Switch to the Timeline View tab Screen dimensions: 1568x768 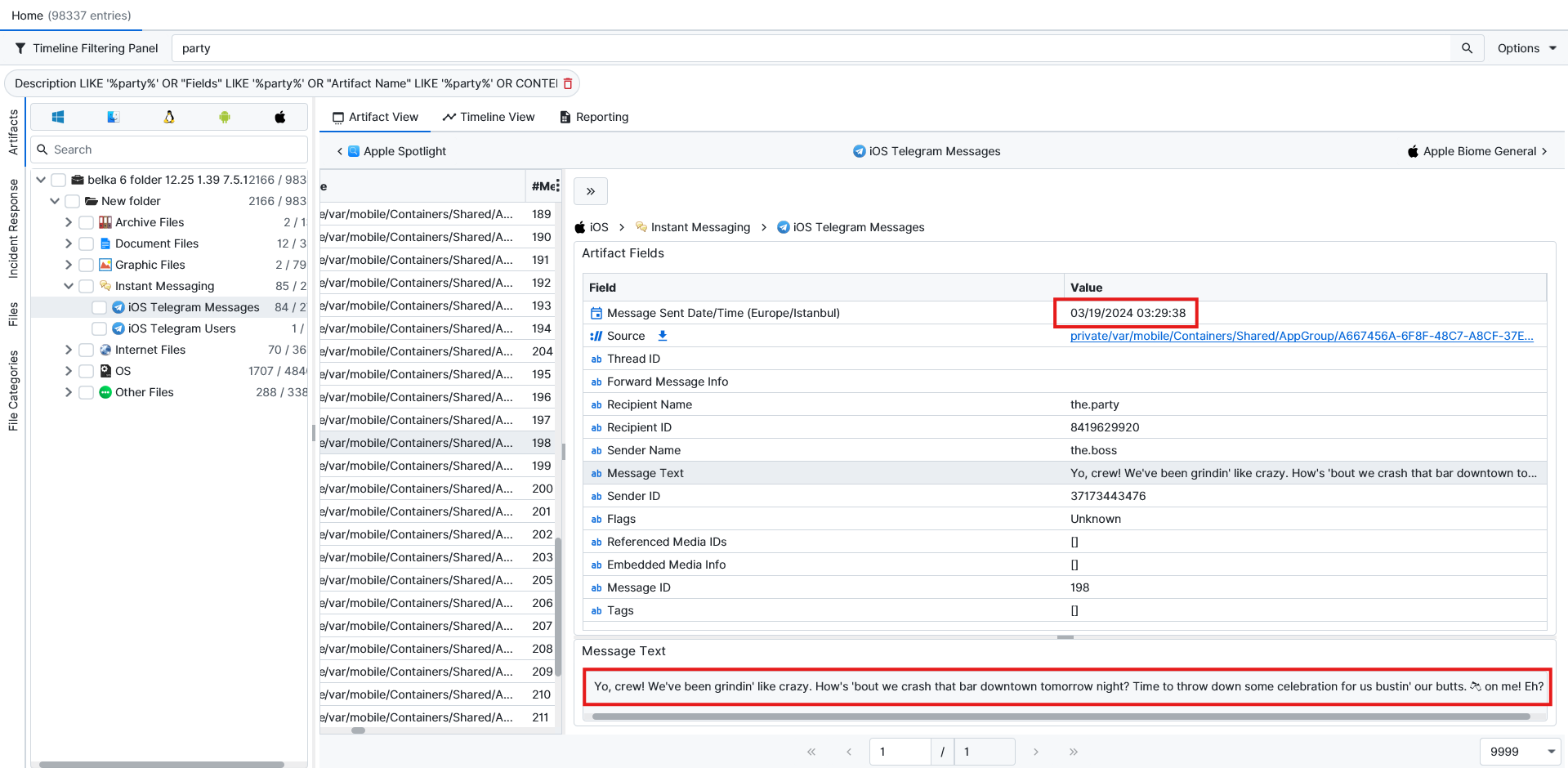[x=489, y=117]
